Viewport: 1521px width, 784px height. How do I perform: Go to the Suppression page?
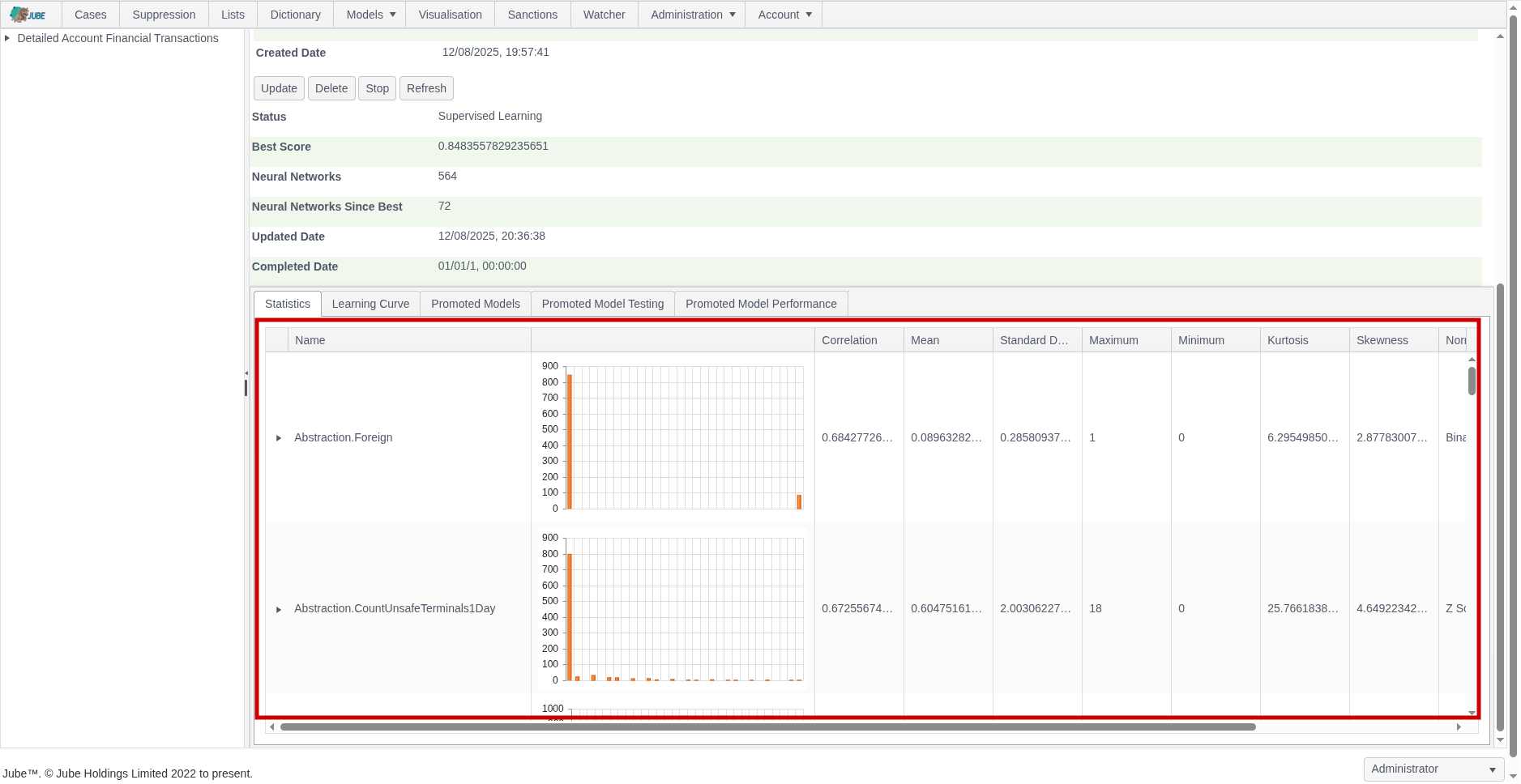click(164, 15)
